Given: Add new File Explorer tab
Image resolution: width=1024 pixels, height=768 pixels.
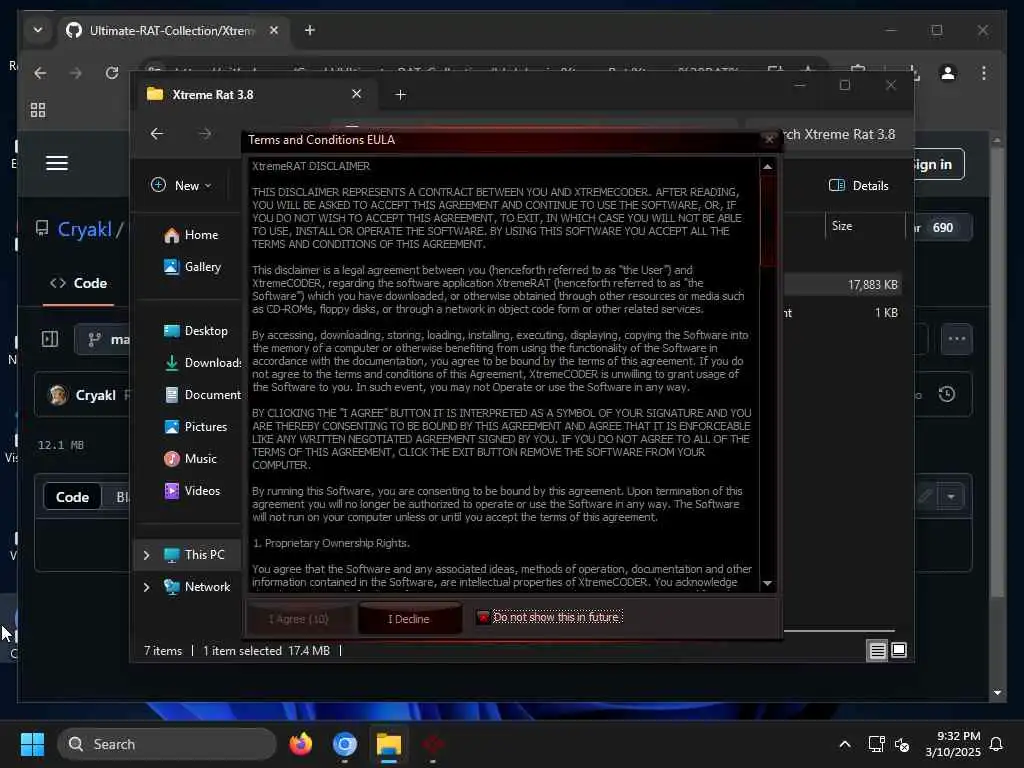Looking at the screenshot, I should coord(400,95).
